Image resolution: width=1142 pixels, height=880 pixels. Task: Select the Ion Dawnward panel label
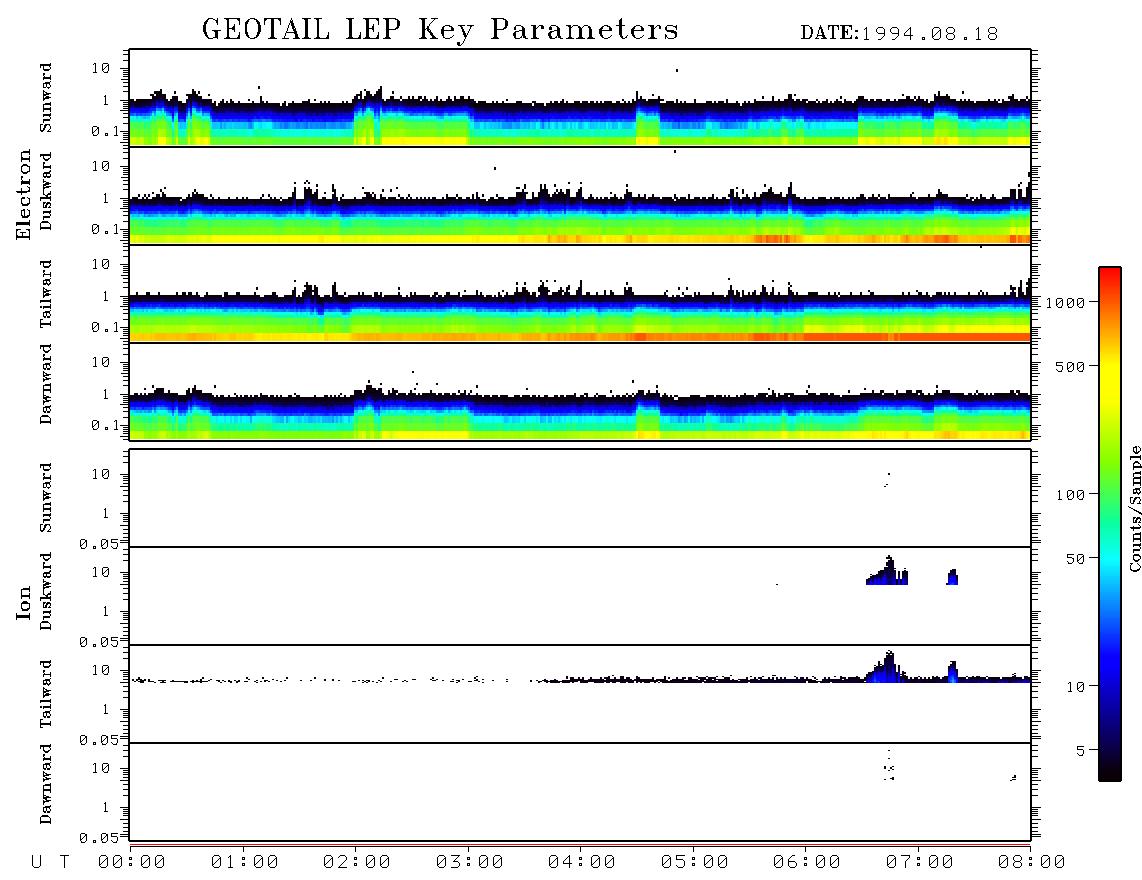(46, 784)
